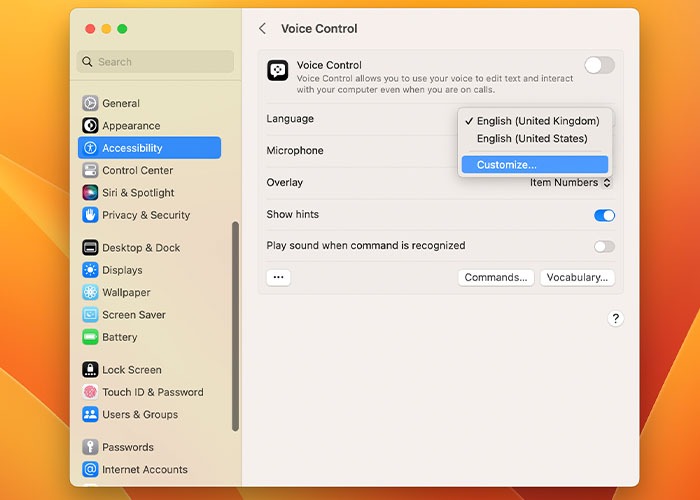
Task: Click the sidebar vertical scrollbar
Action: (235, 326)
